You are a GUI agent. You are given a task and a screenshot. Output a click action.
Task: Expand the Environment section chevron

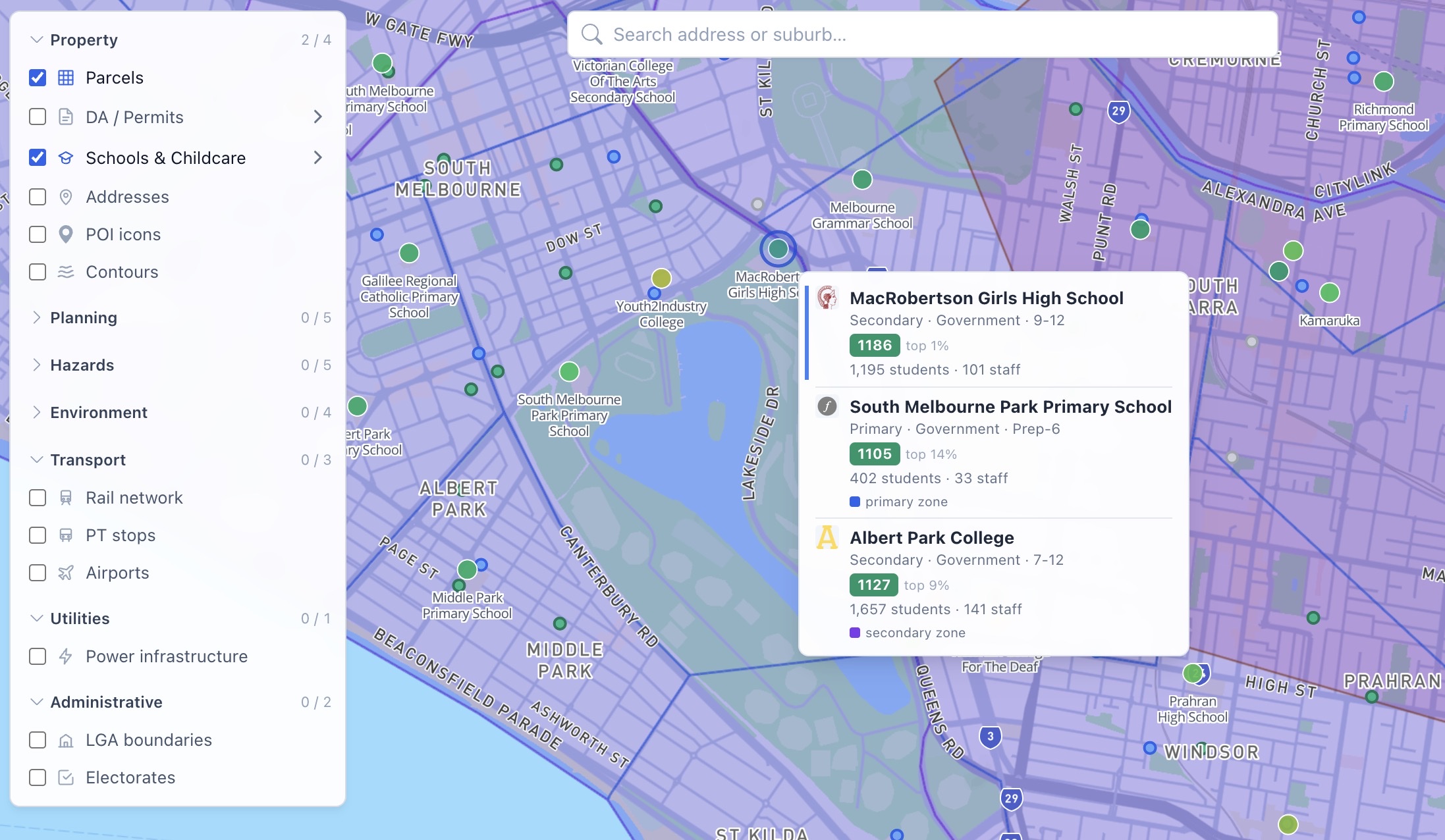(x=37, y=412)
